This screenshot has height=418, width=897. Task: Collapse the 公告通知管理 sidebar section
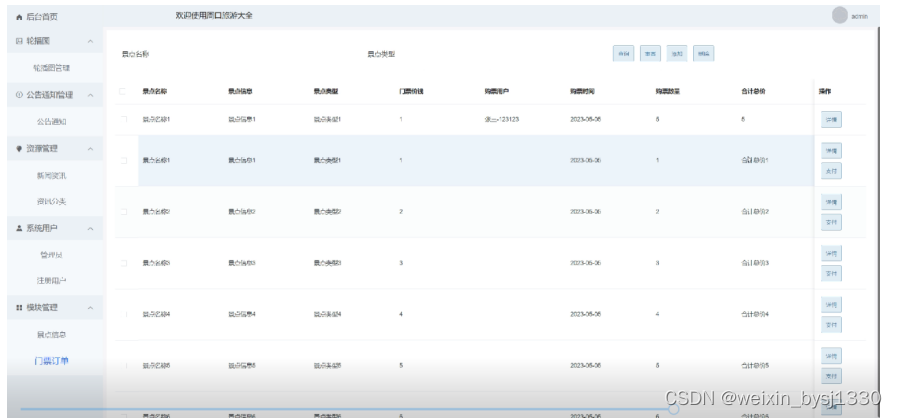point(90,95)
